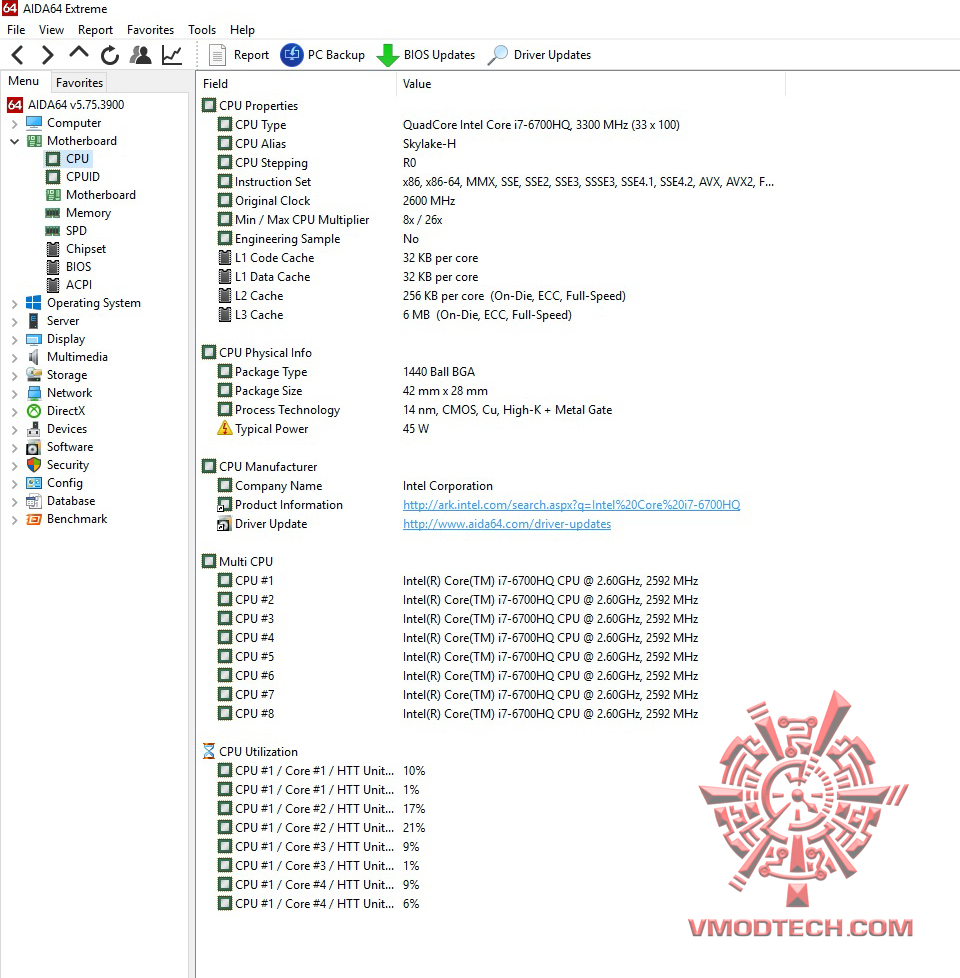960x978 pixels.
Task: Open Driver Updates from the toolbar
Action: click(x=539, y=55)
